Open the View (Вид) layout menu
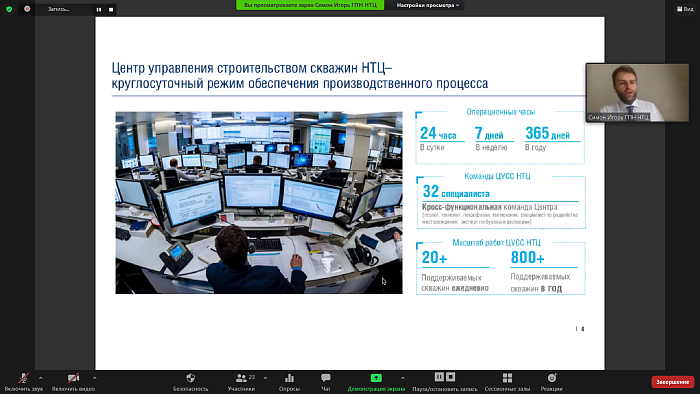The image size is (700, 394). pos(685,9)
